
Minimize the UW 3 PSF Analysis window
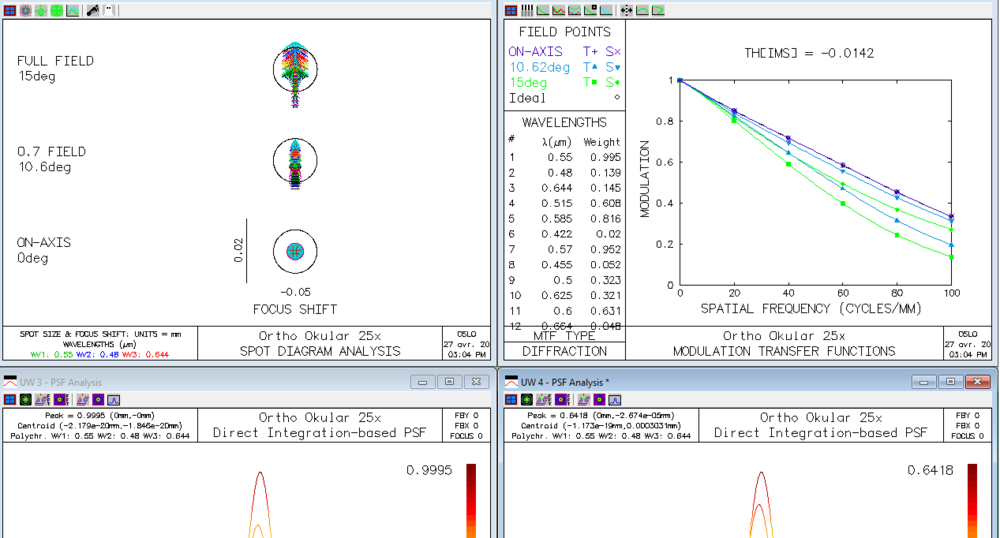pyautogui.click(x=422, y=382)
